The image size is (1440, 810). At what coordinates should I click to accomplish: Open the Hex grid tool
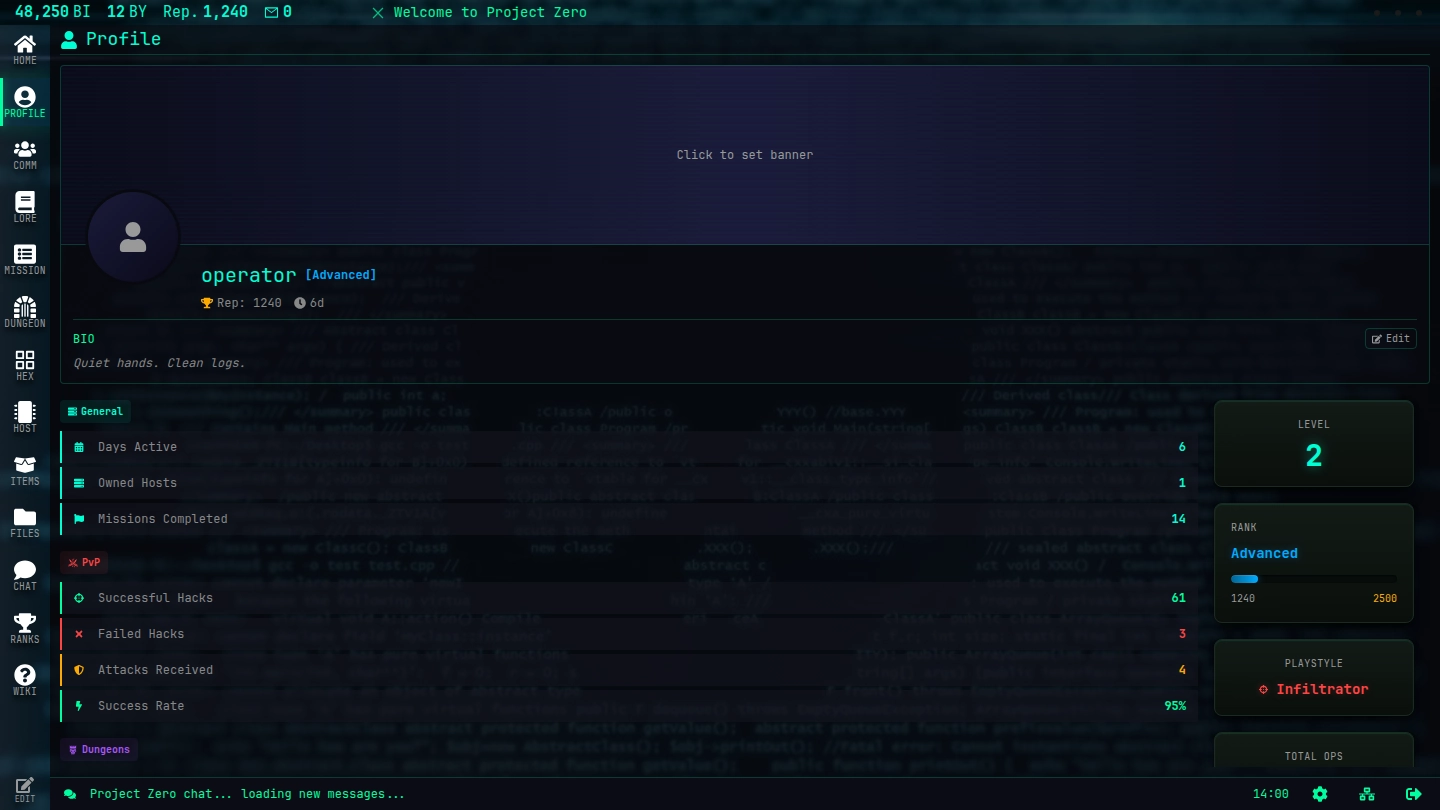(25, 365)
